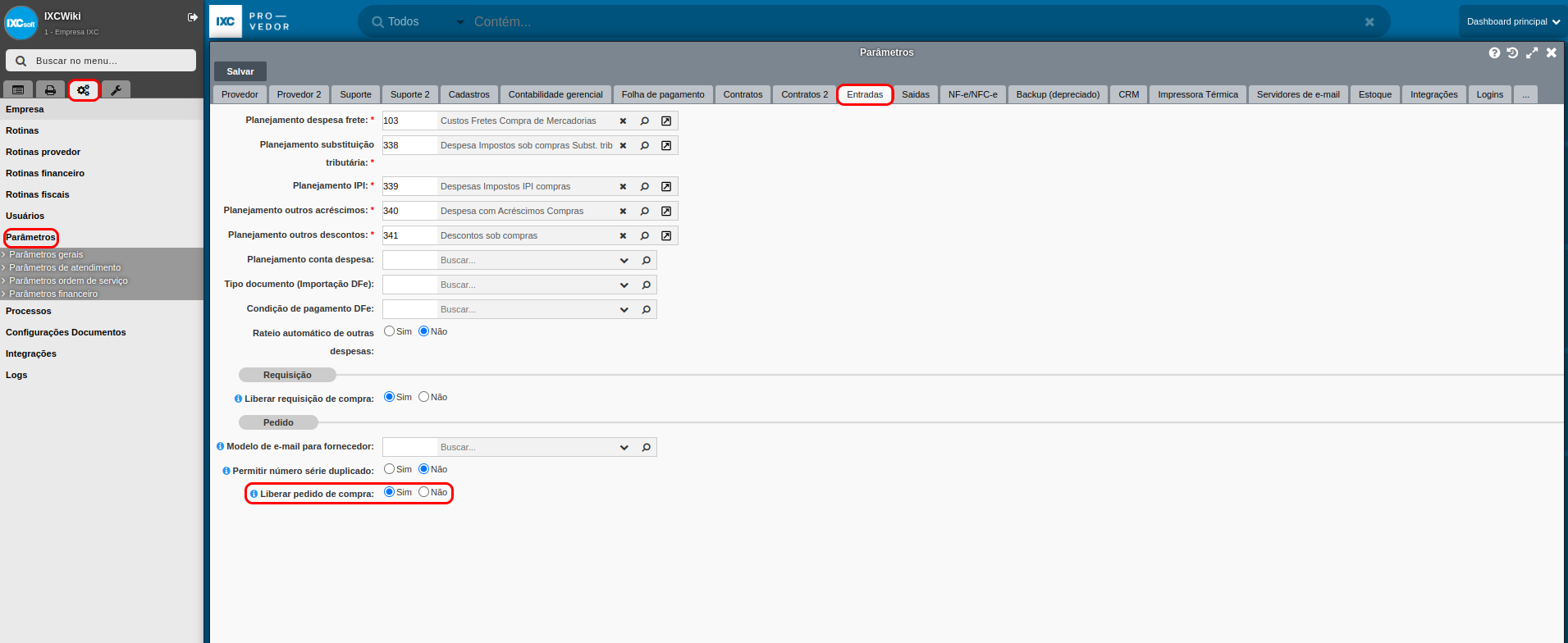Open the Todos search filter dropdown
Image resolution: width=1568 pixels, height=643 pixels.
coord(459,22)
